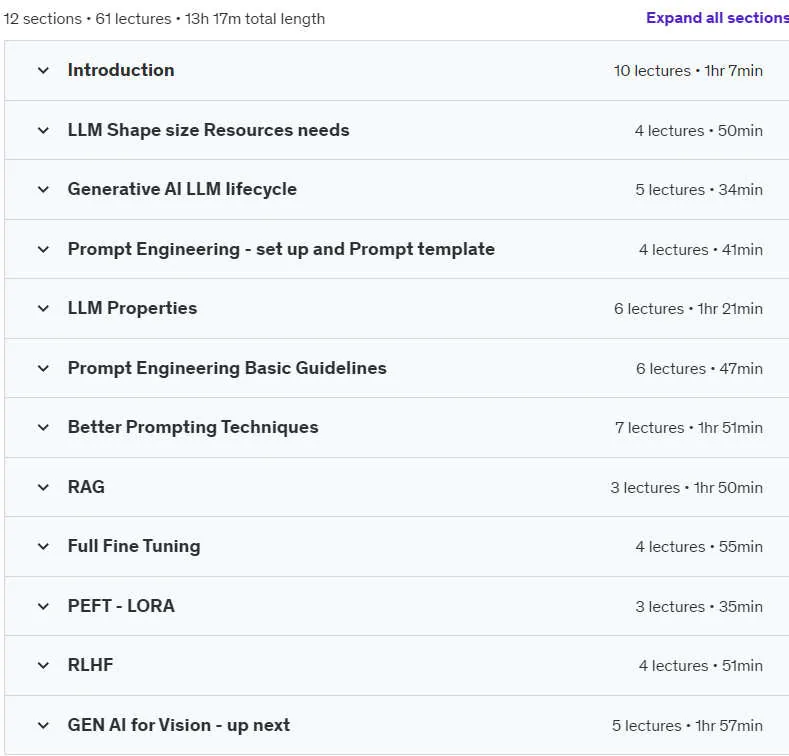789x756 pixels.
Task: Click the RLHF section title
Action: click(91, 665)
